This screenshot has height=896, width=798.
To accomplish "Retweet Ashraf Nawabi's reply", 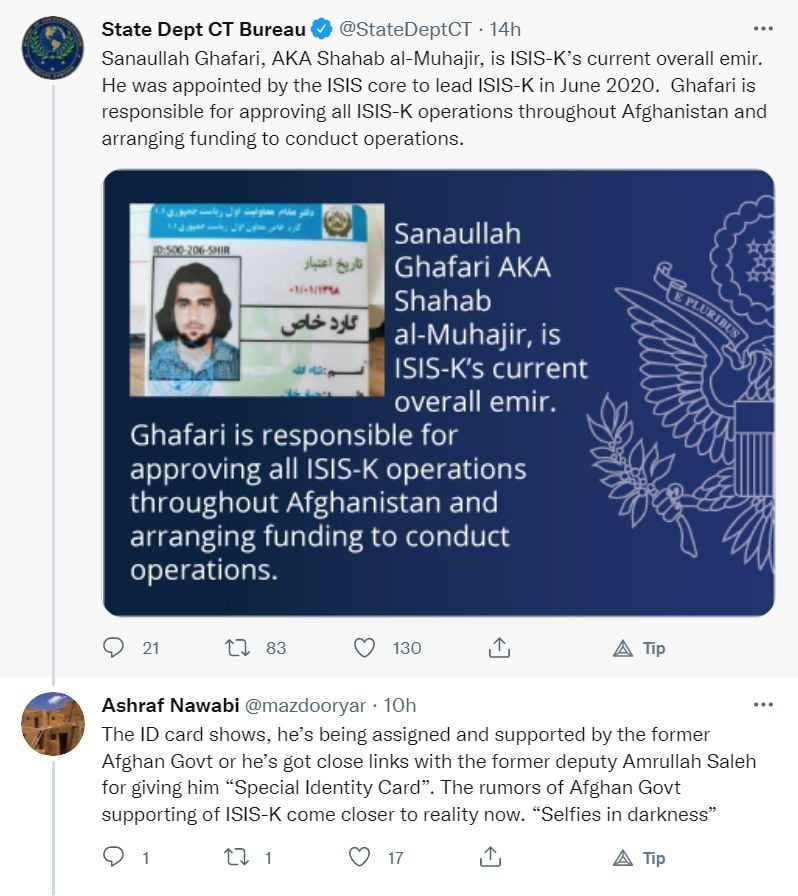I will [x=238, y=857].
